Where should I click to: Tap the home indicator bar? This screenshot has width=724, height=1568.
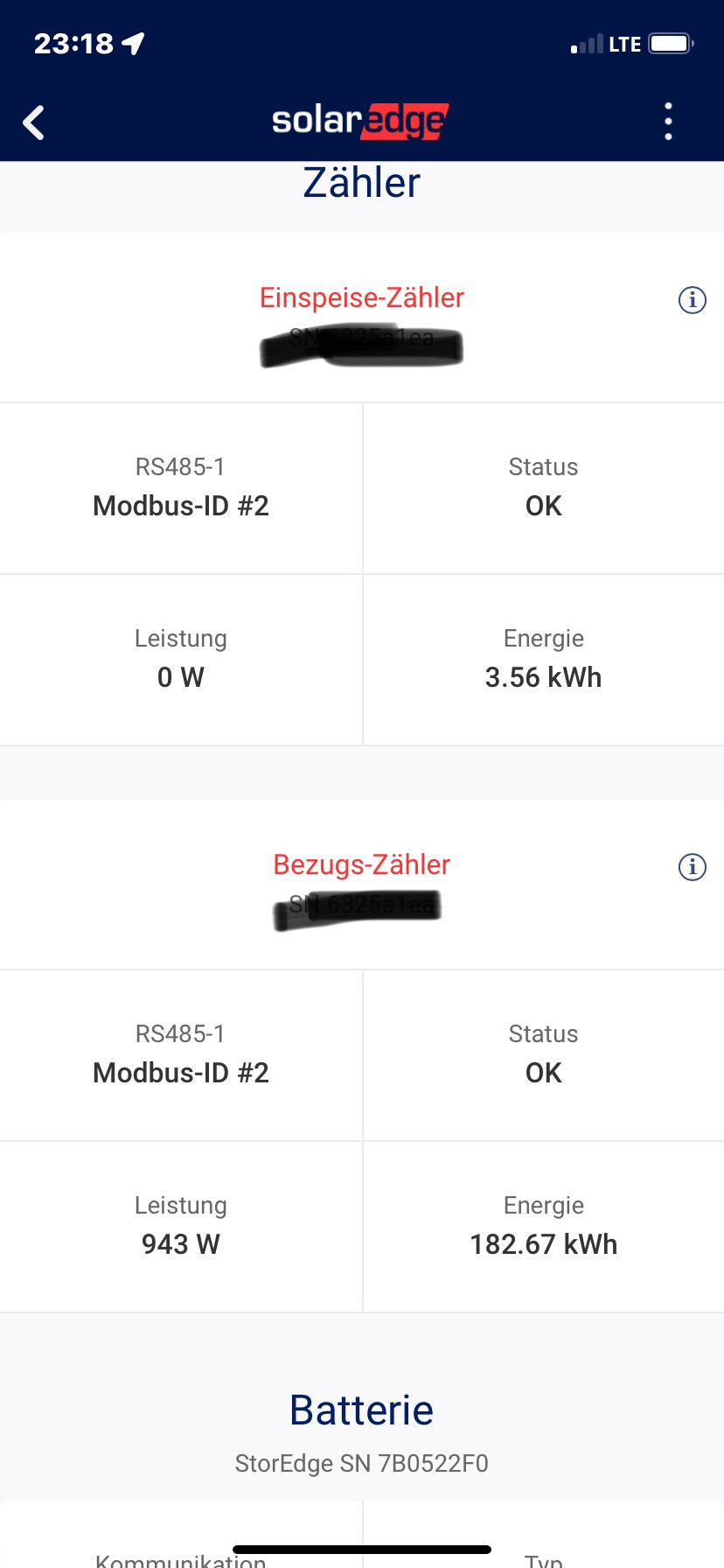pyautogui.click(x=362, y=1550)
